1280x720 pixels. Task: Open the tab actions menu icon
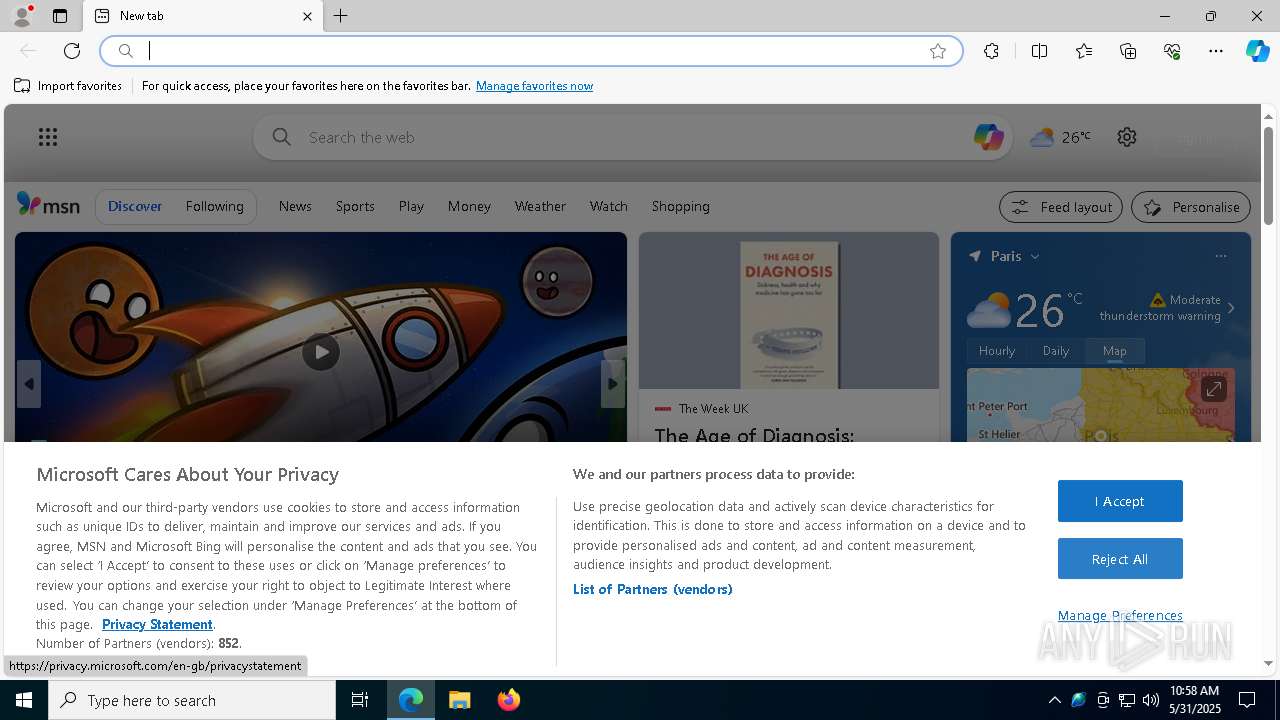tap(60, 16)
